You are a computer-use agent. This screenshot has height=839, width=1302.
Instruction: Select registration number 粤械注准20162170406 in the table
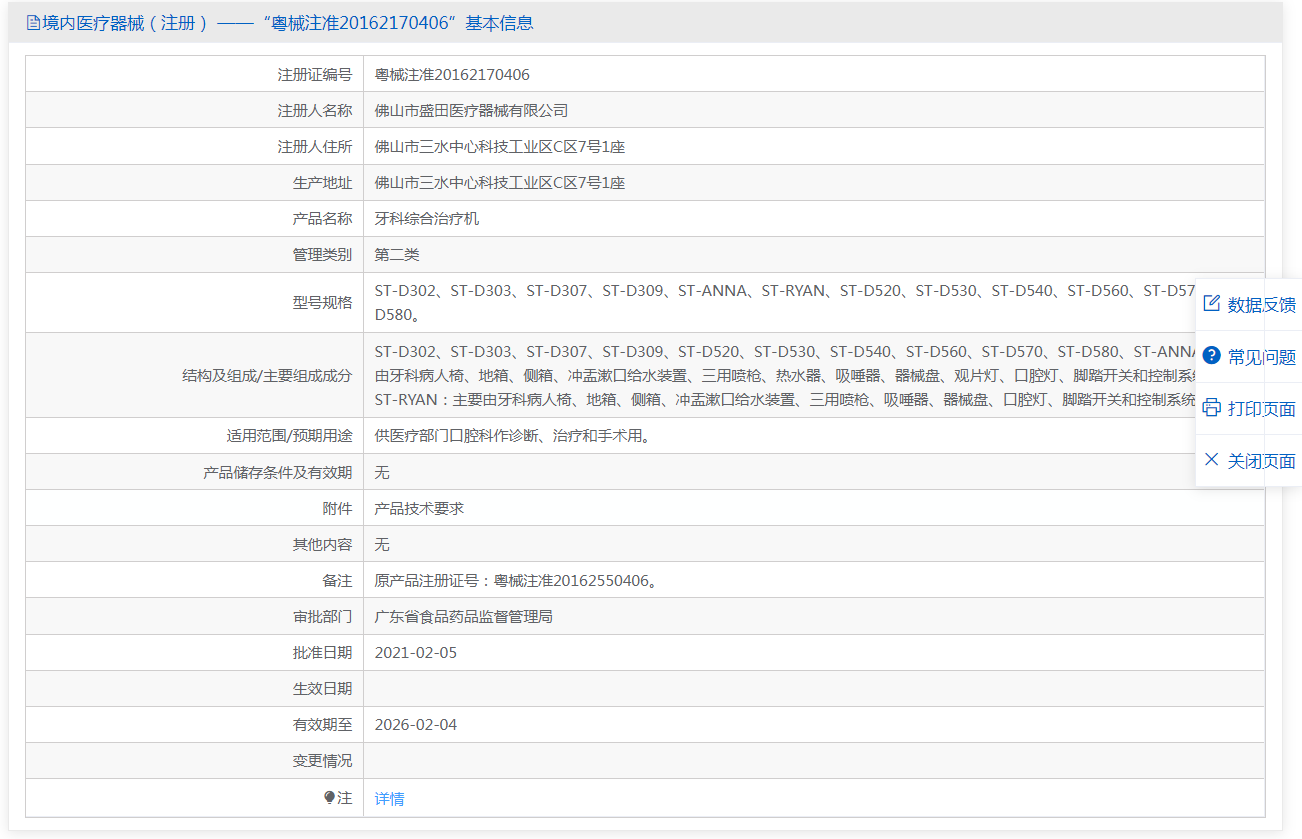[x=452, y=74]
